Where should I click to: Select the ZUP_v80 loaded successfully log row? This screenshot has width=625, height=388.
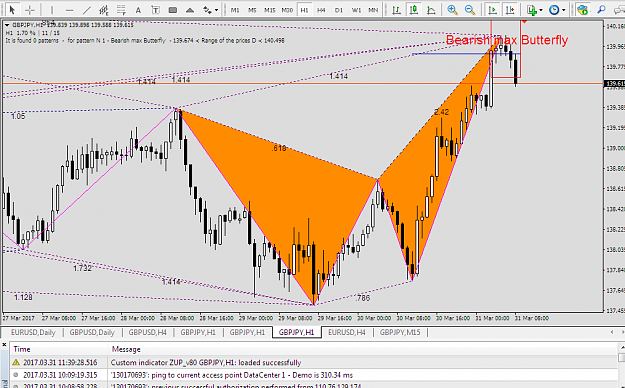click(x=314, y=362)
